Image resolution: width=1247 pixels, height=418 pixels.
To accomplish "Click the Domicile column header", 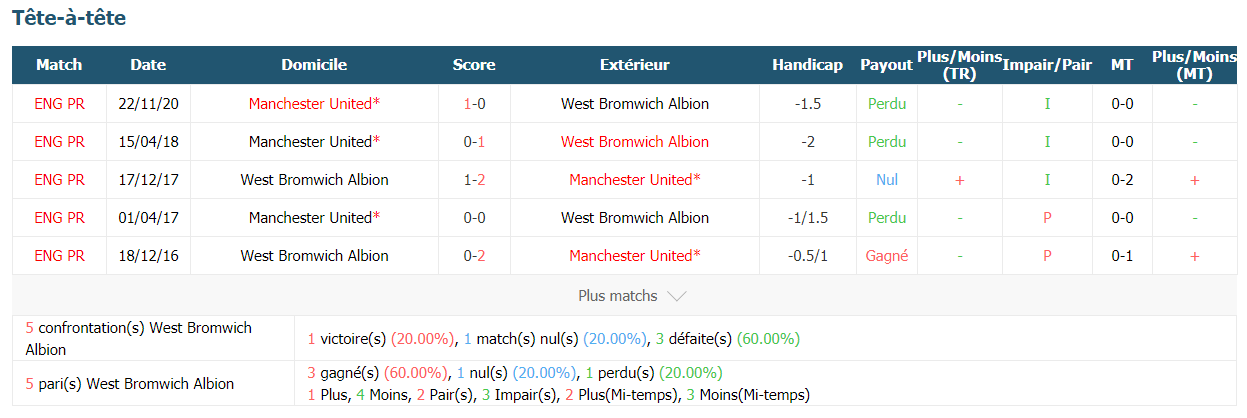I will 314,65.
